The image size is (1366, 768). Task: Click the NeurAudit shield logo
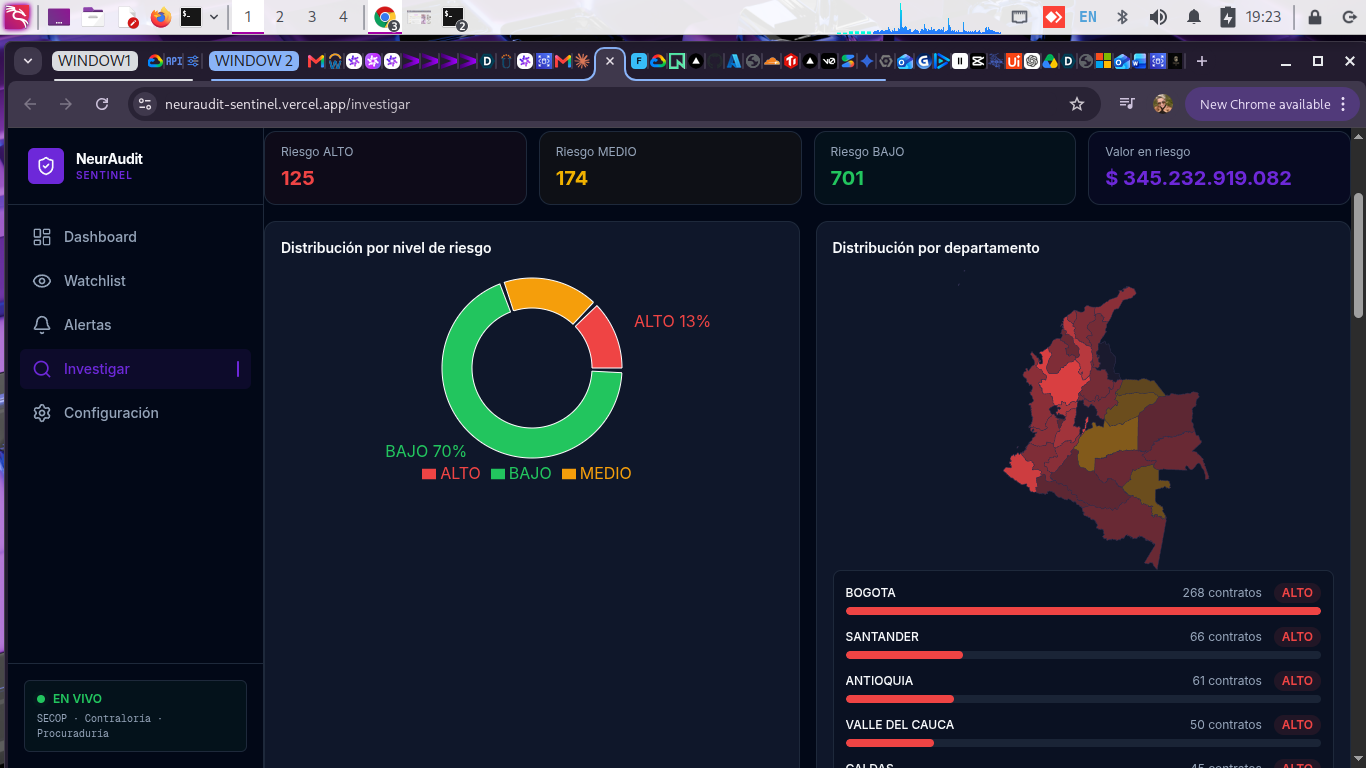[46, 166]
